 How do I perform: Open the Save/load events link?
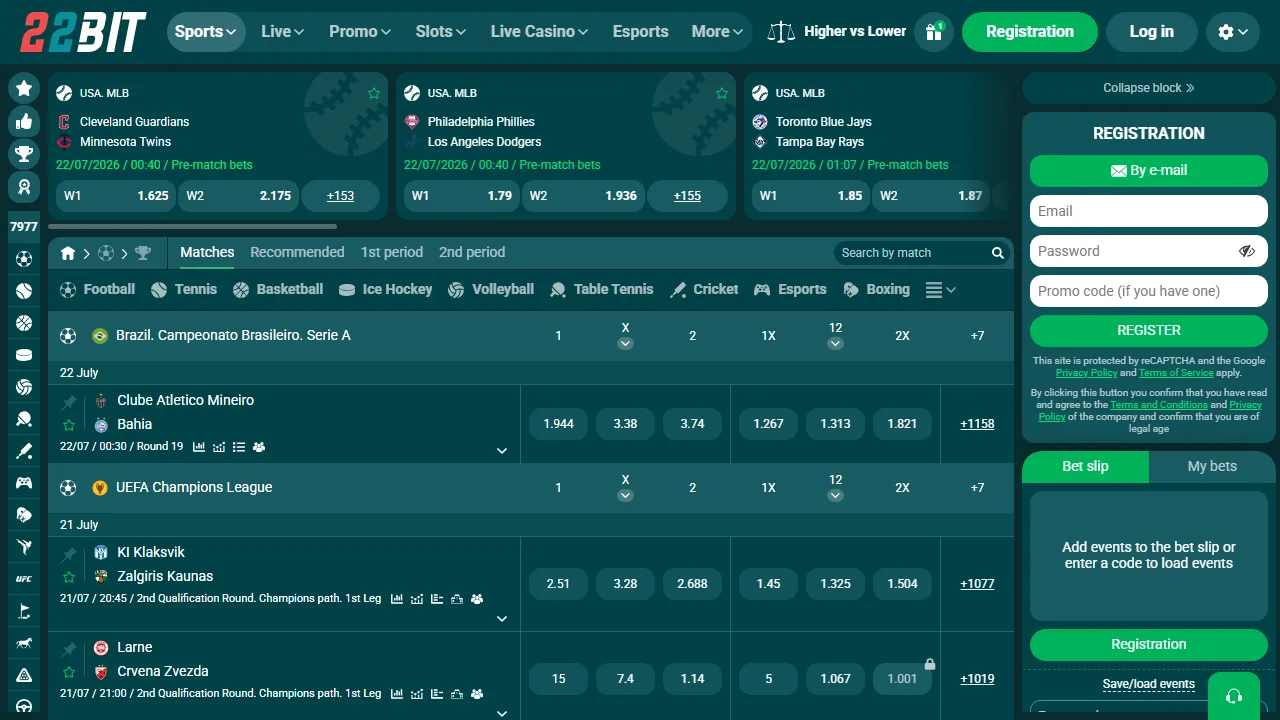coord(1149,685)
